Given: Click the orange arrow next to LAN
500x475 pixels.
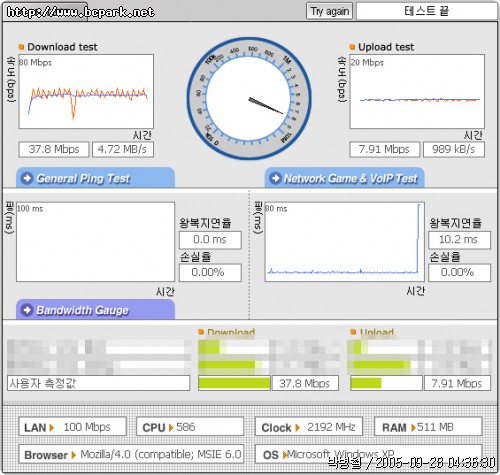Looking at the screenshot, I should tap(51, 428).
